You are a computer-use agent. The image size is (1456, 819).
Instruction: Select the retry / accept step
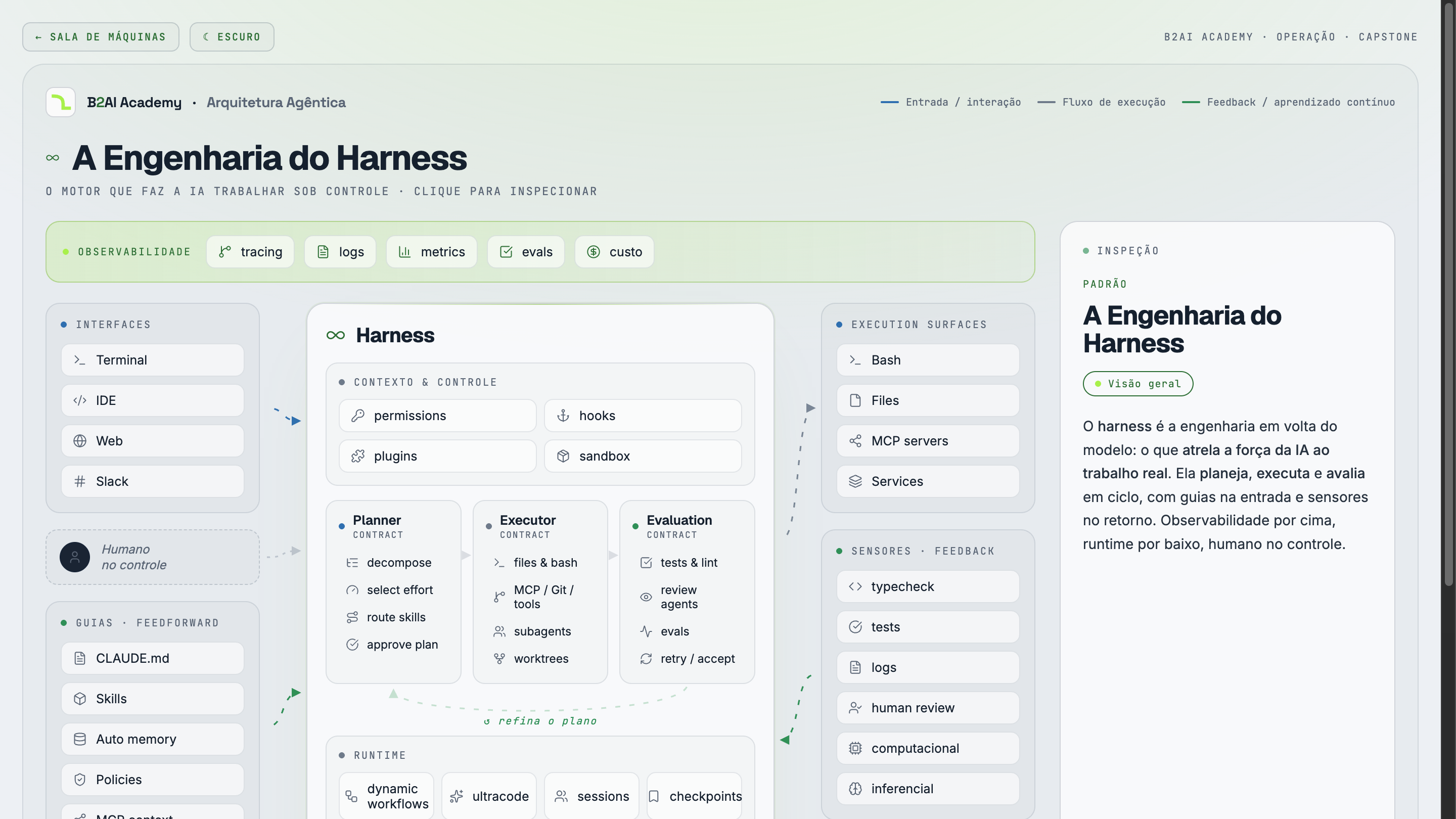(688, 658)
